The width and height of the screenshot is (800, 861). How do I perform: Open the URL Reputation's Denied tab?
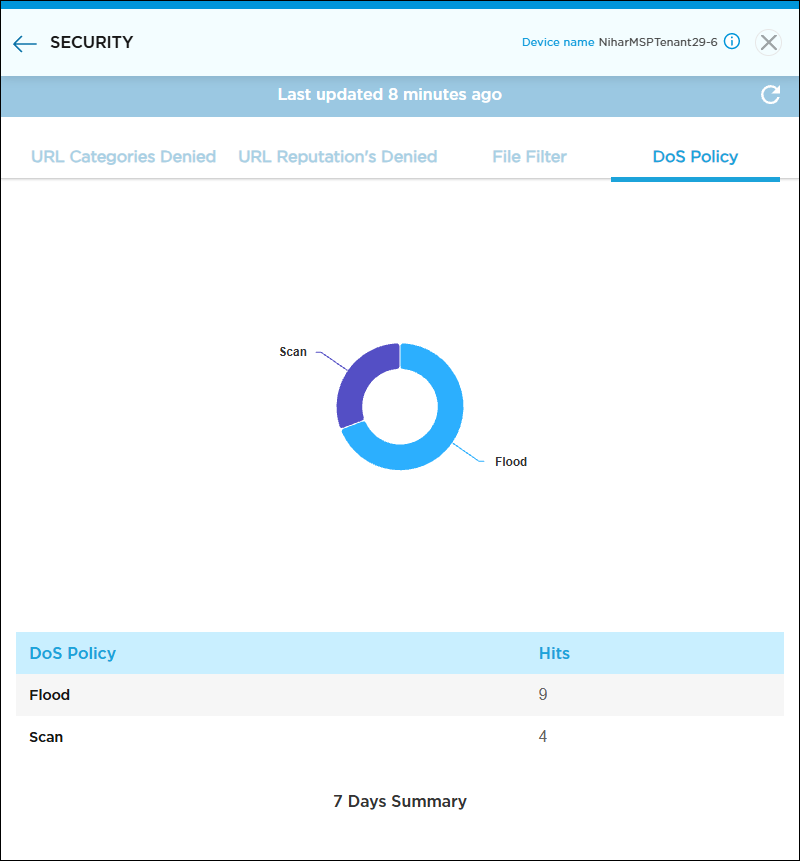(x=337, y=157)
